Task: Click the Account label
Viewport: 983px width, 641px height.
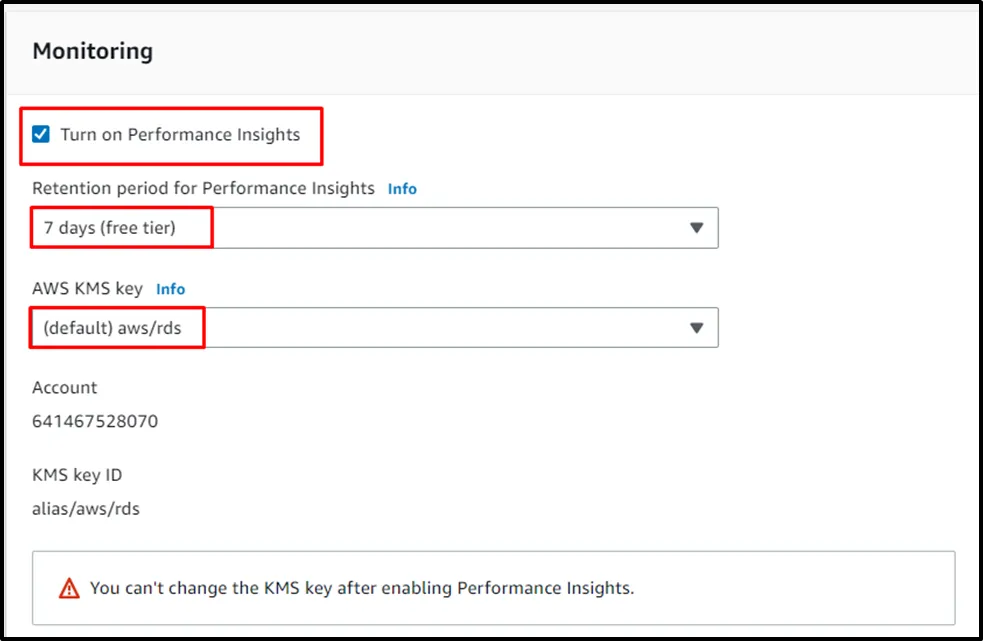Action: pyautogui.click(x=65, y=387)
